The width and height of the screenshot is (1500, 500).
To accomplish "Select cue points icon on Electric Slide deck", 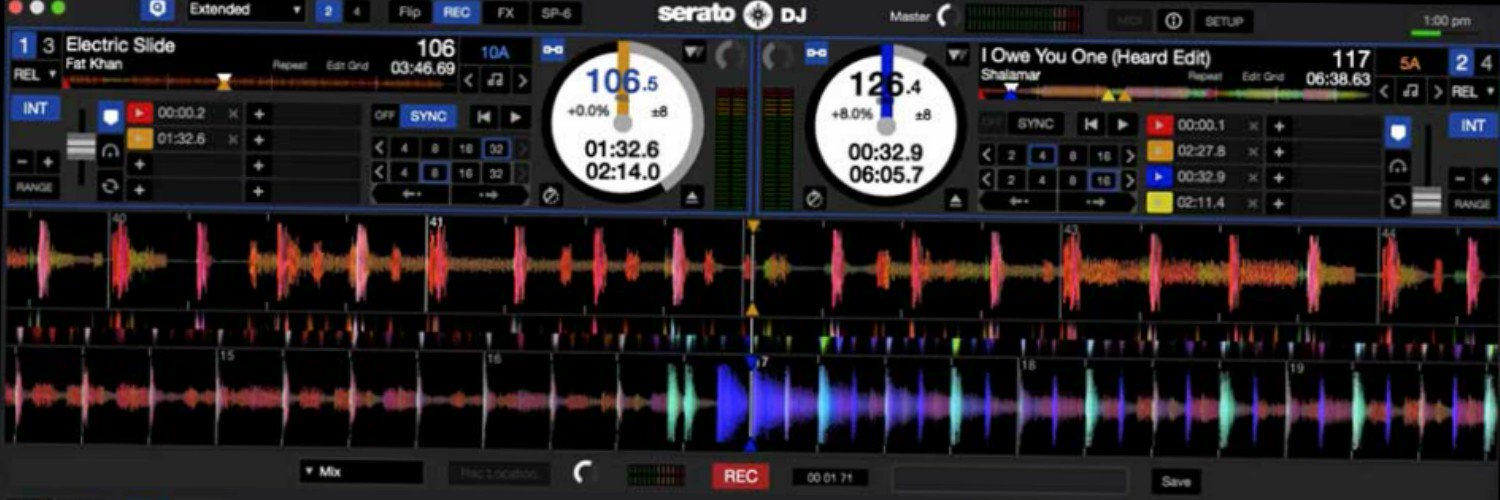I will (110, 116).
